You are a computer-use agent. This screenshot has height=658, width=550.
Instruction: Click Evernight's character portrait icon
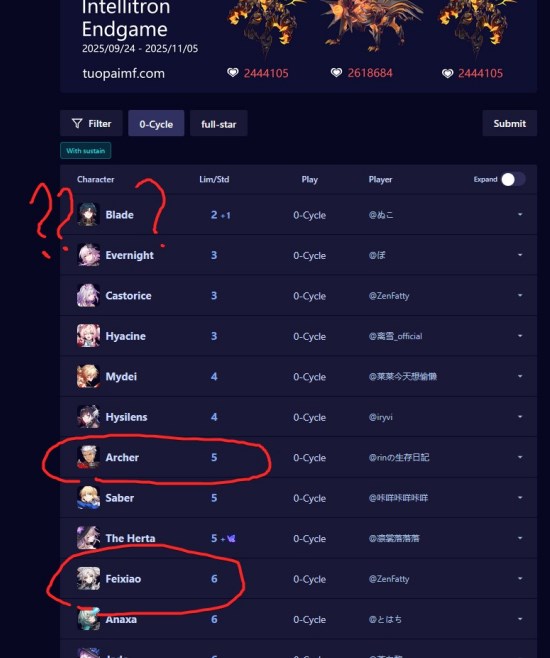[89, 255]
